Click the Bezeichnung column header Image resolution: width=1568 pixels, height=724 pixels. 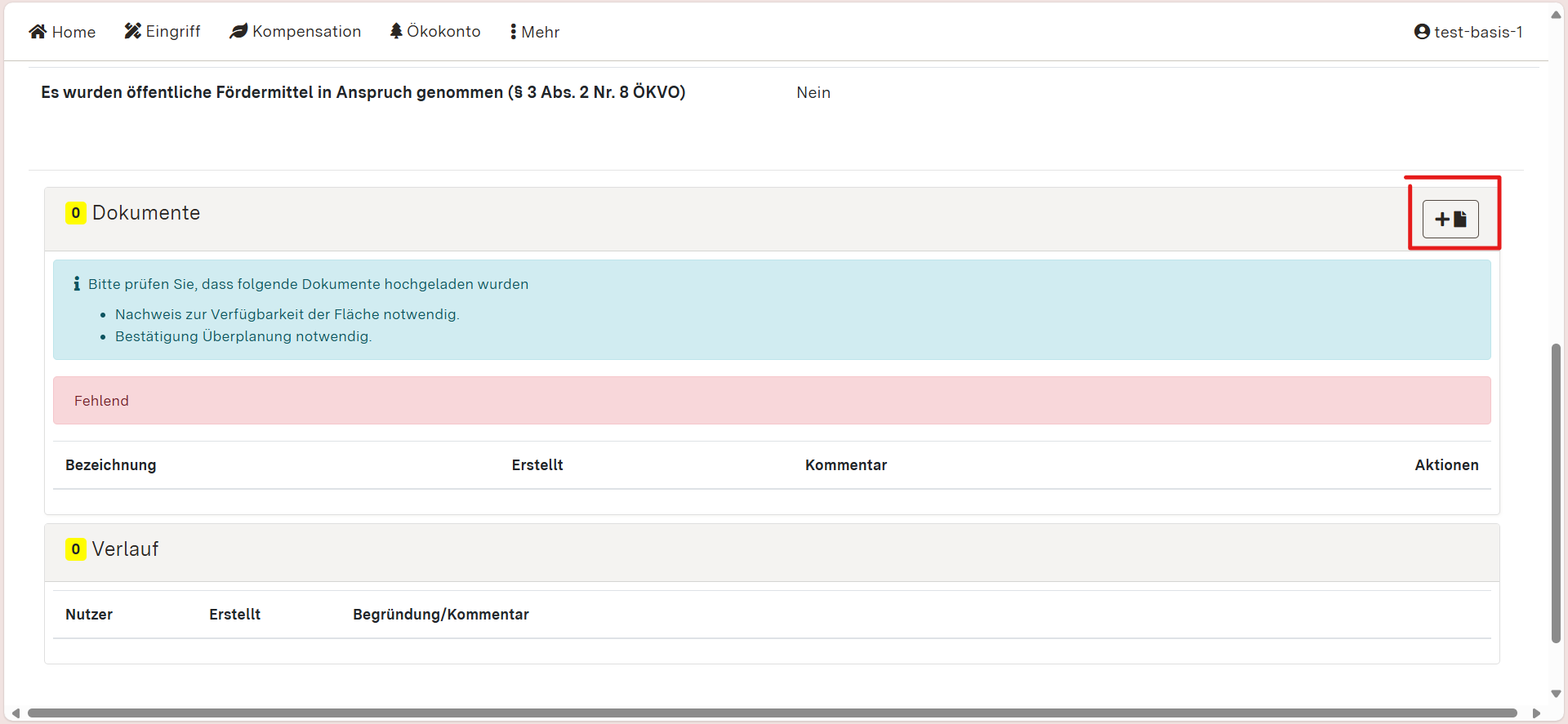point(111,465)
